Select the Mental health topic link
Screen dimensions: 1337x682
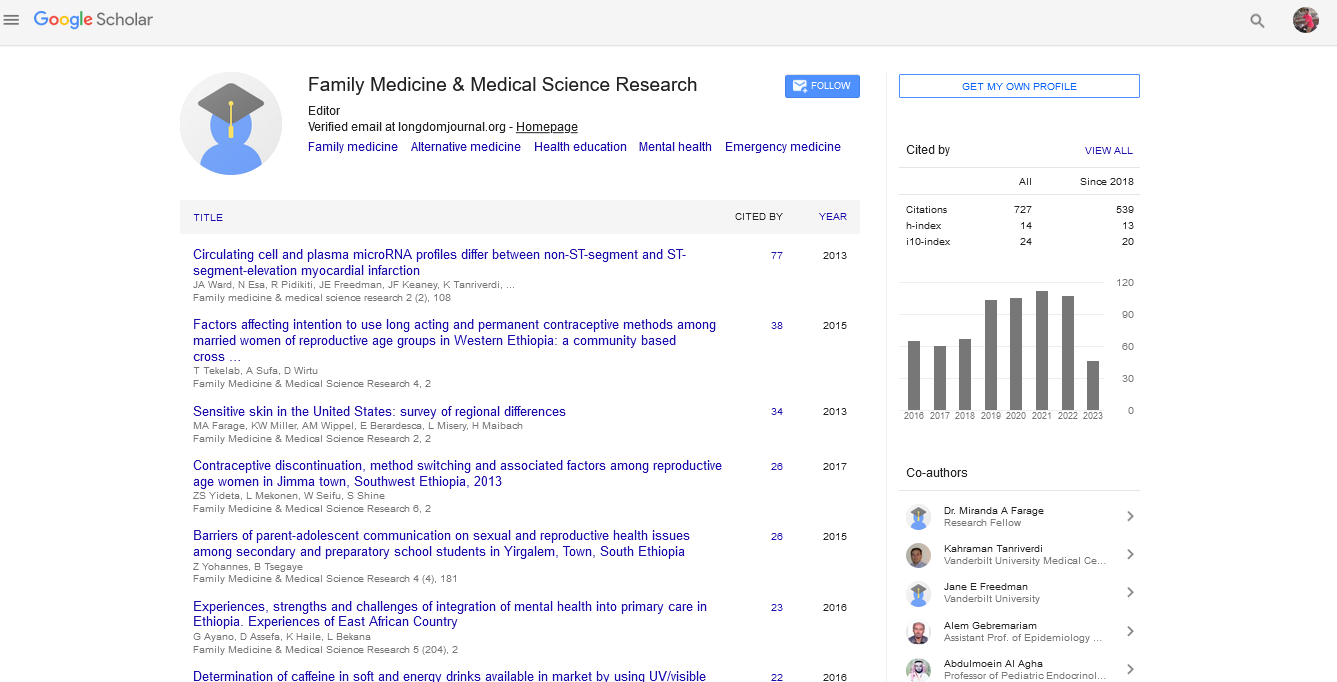pyautogui.click(x=675, y=147)
